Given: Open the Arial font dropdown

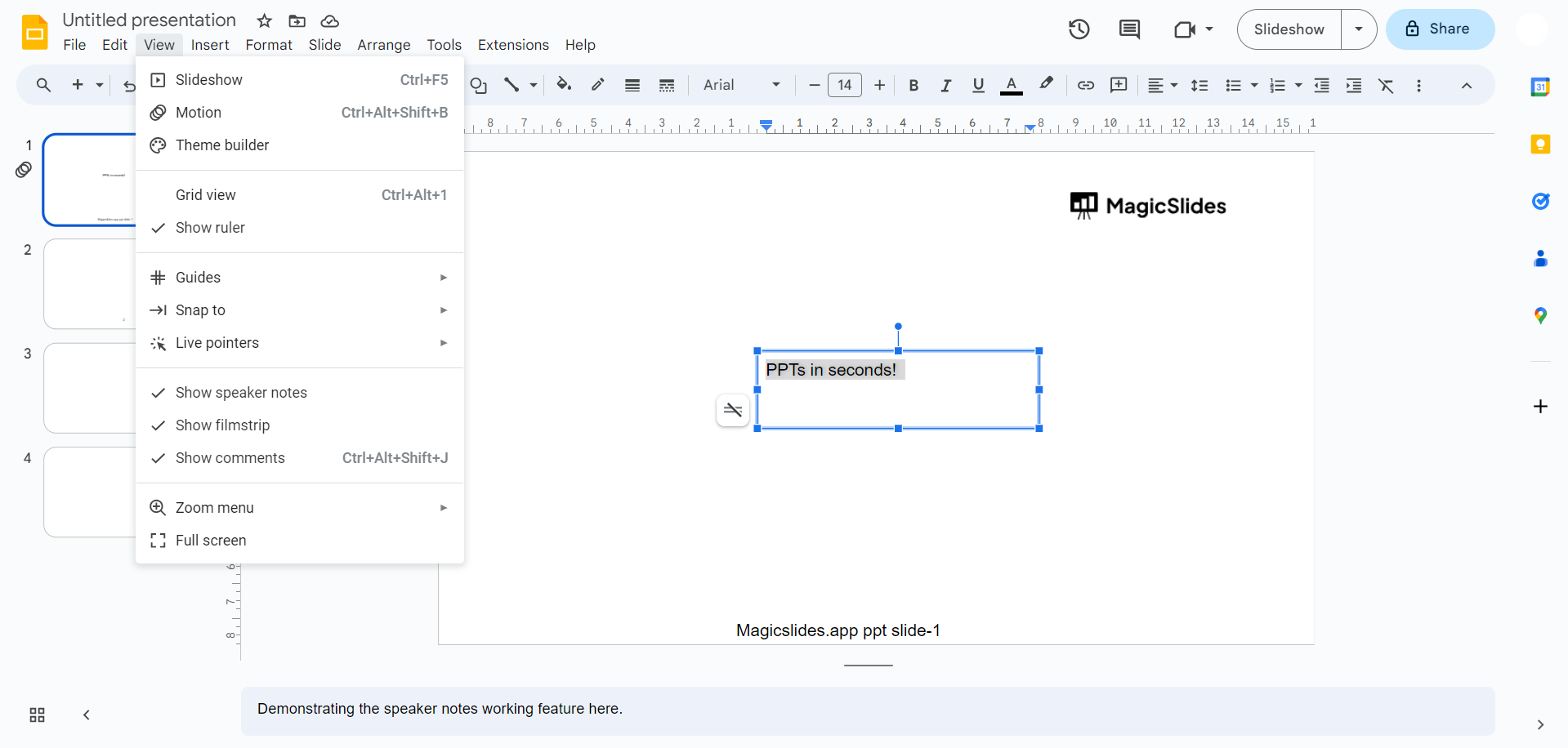Looking at the screenshot, I should click(742, 85).
